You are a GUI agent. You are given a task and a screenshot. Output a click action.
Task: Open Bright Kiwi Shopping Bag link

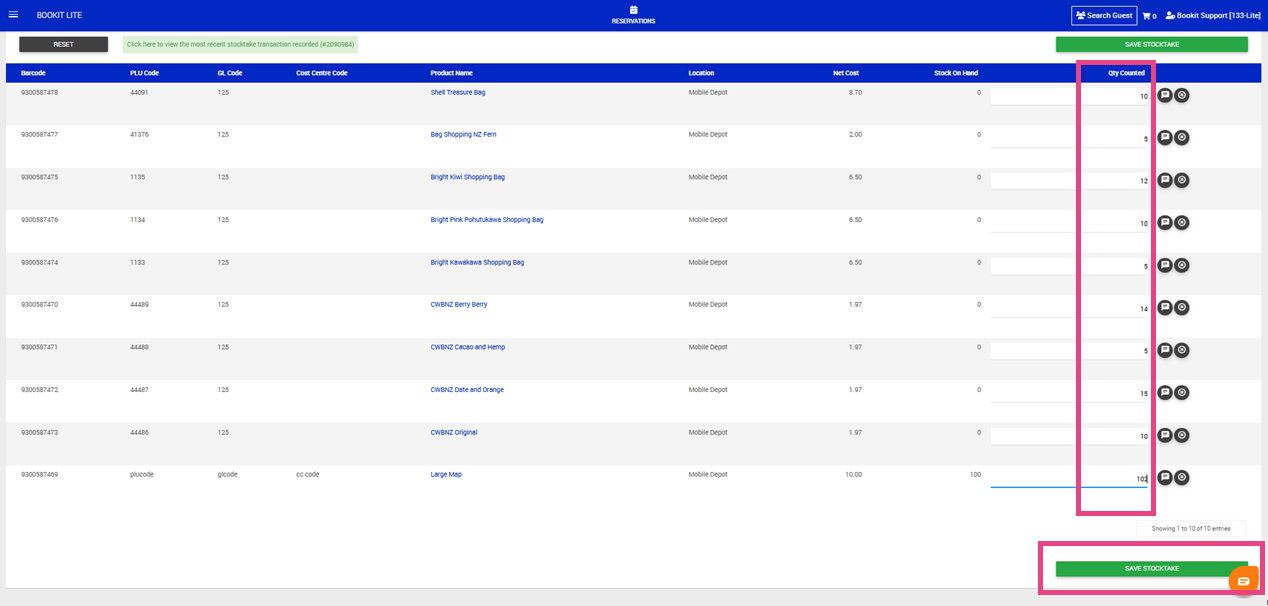tap(468, 177)
